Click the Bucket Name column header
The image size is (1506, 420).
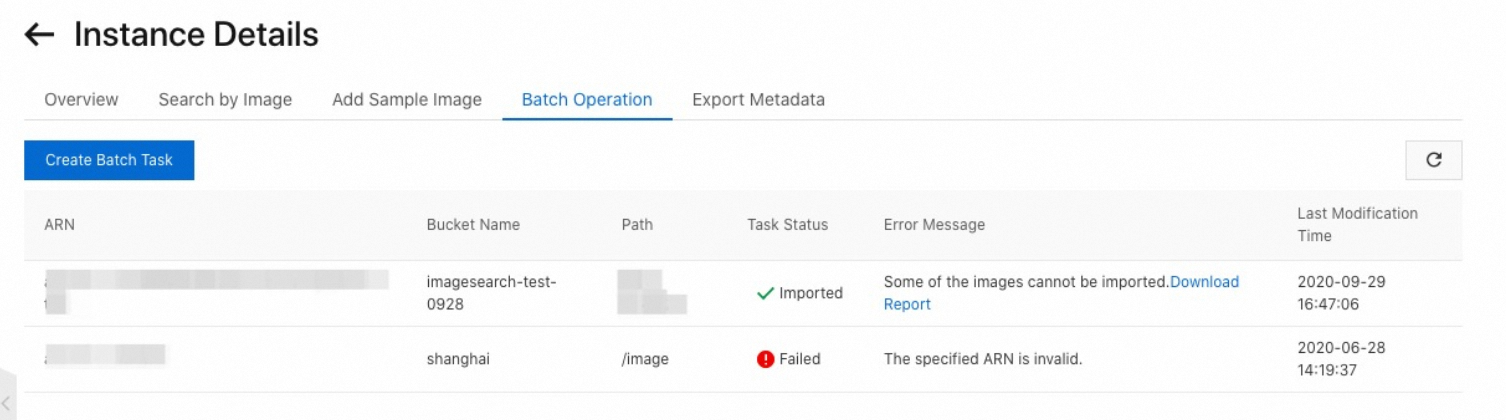pyautogui.click(x=473, y=225)
